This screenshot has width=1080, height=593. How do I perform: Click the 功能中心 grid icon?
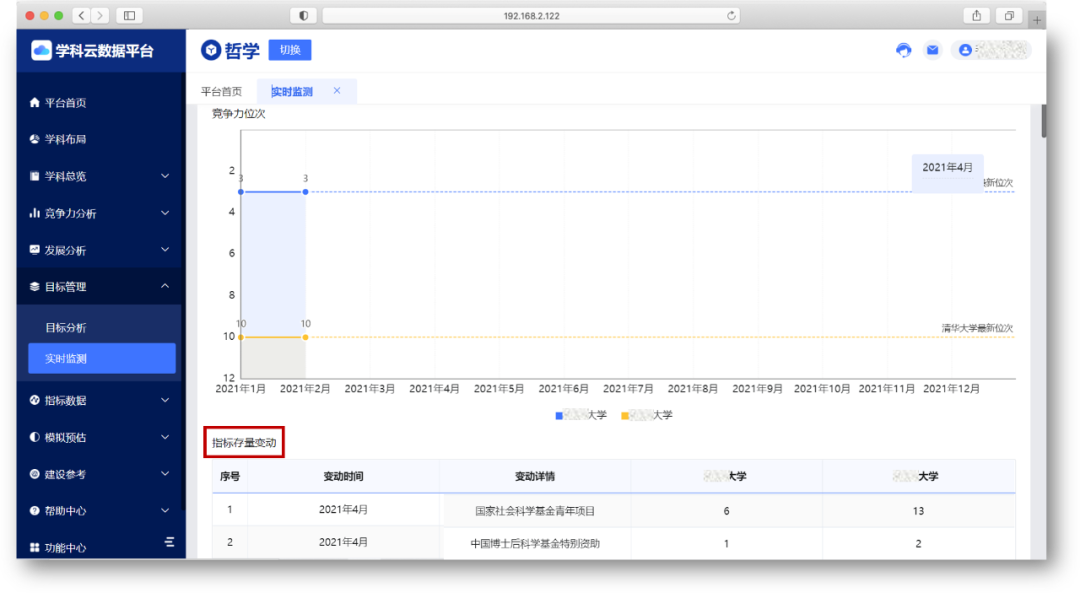click(34, 548)
